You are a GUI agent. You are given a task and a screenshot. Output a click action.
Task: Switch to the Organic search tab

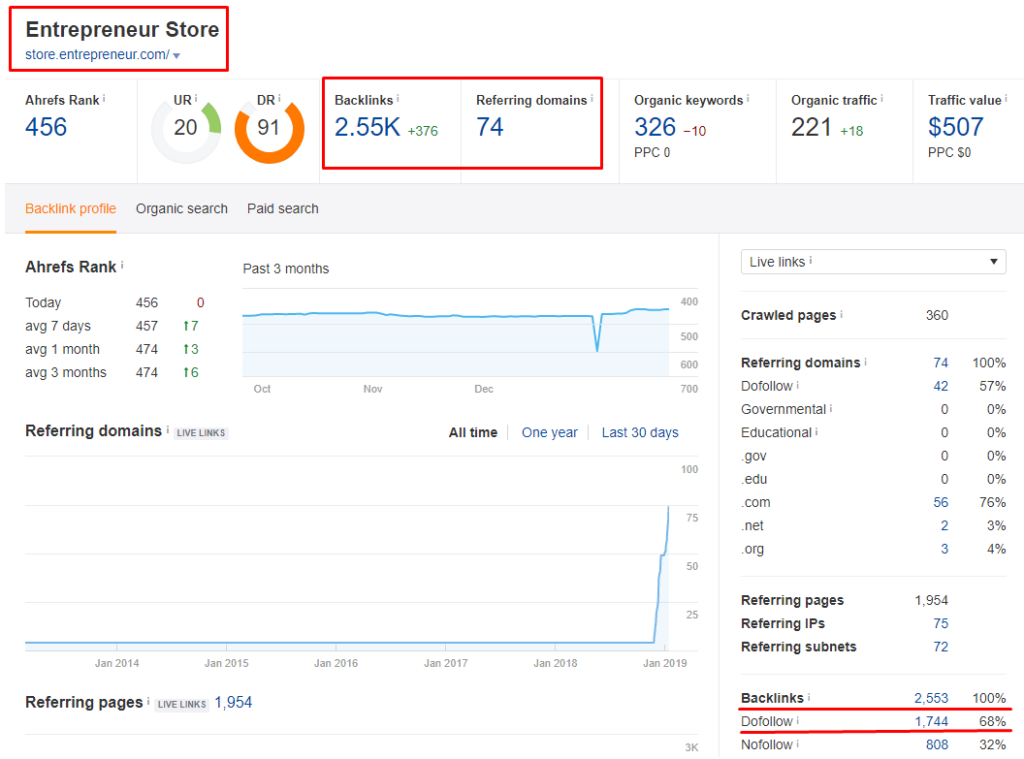pos(181,208)
